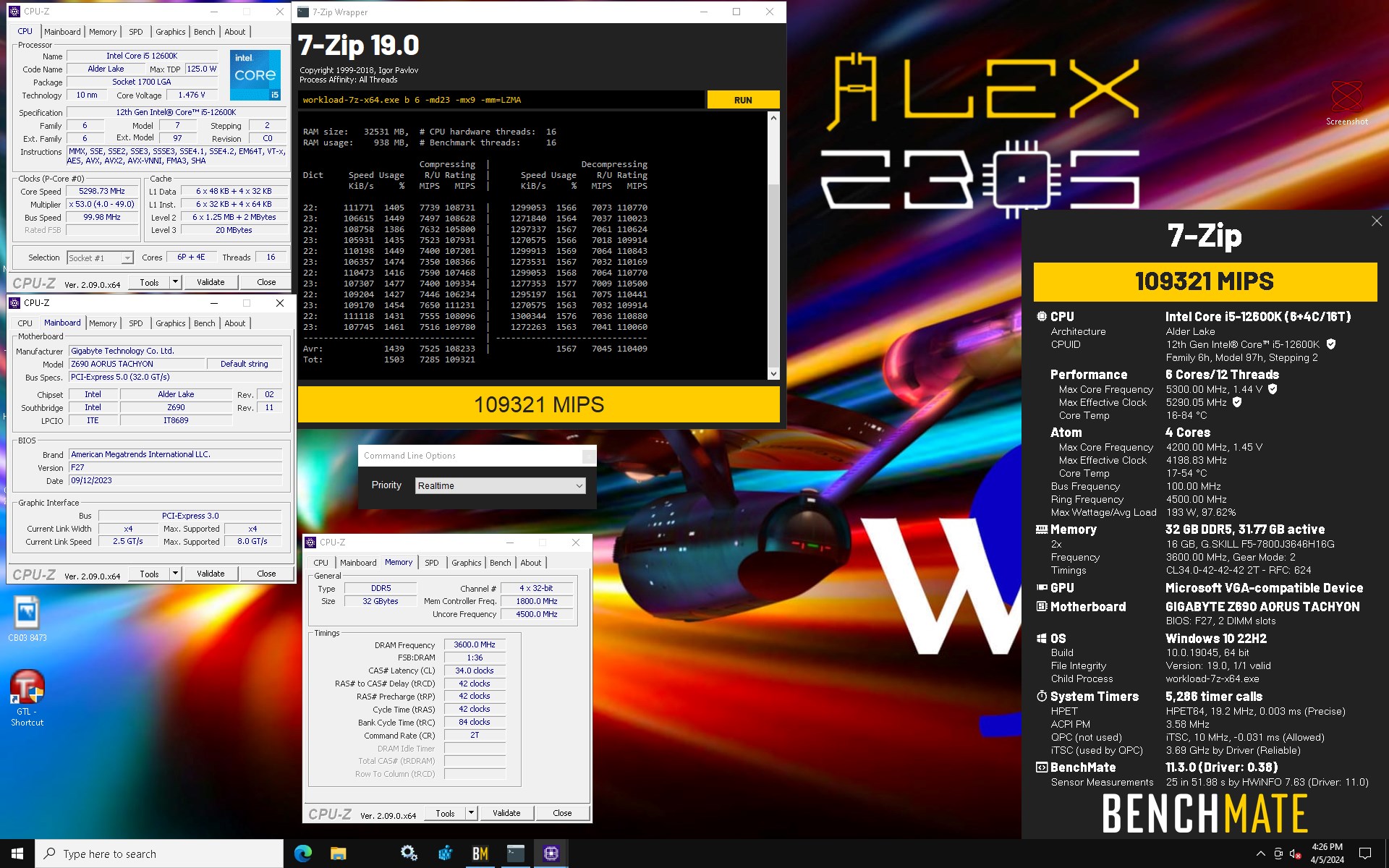This screenshot has height=868, width=1389.
Task: Open the Memory tab in the top CPU-Z window
Action: tap(103, 32)
